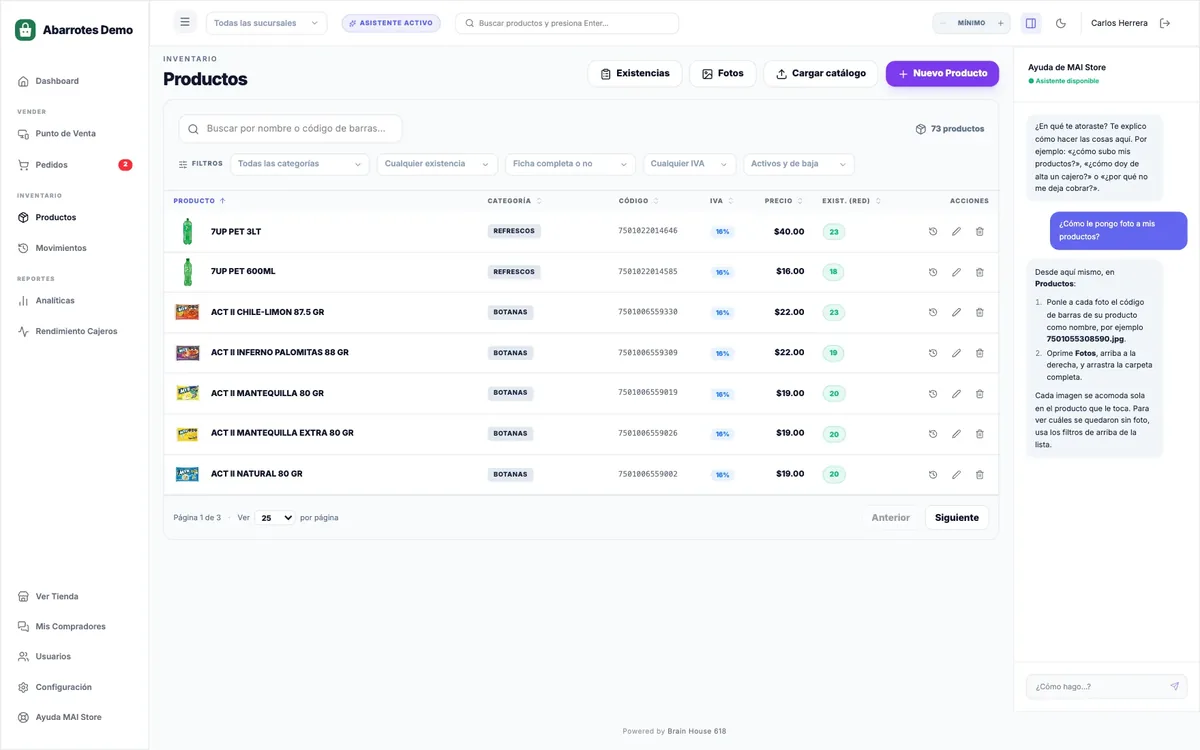Open Punto de Venta sidebar item
1200x750 pixels.
[66, 133]
